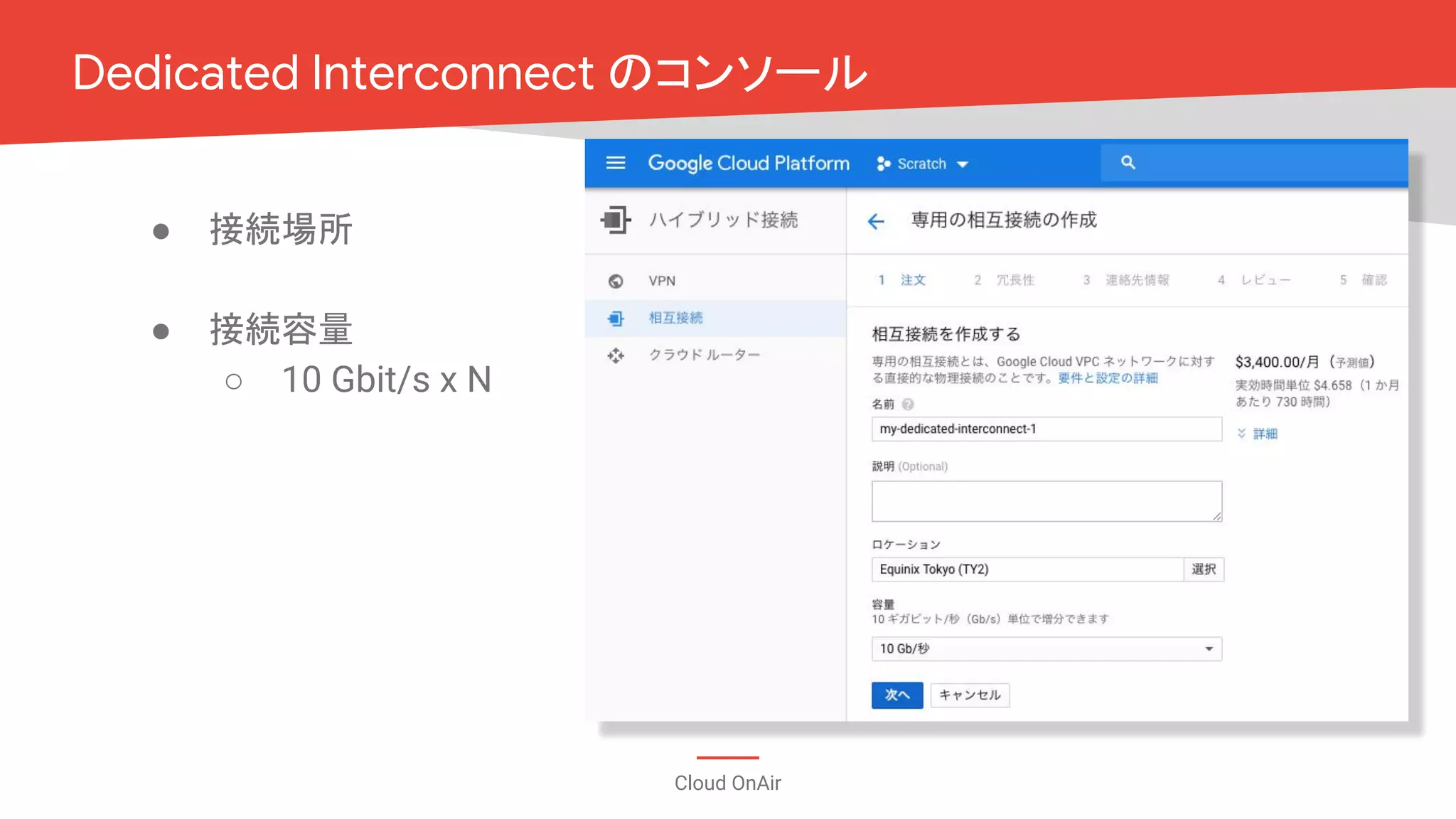Select step 1 注文
Image resolution: width=1456 pixels, height=819 pixels.
tap(902, 280)
